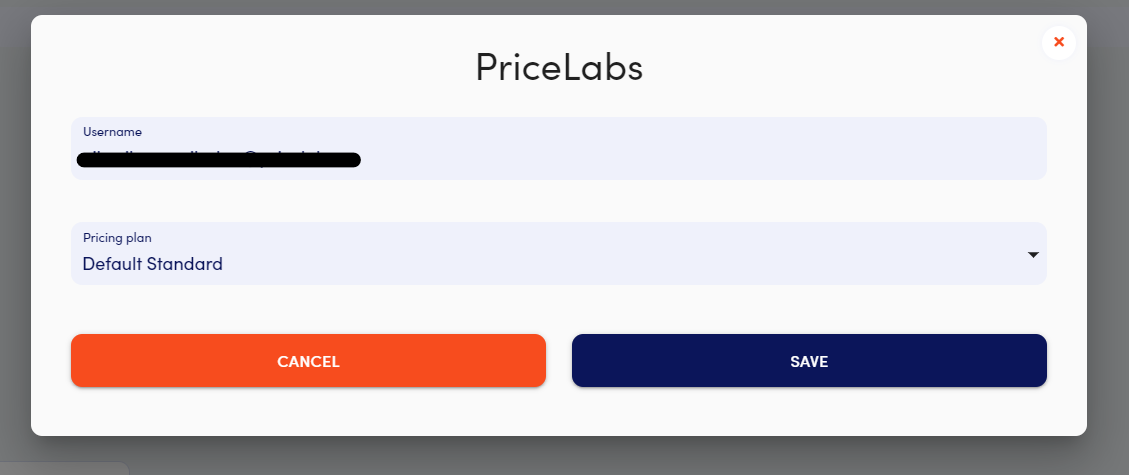Click the orange X icon at top right
The image size is (1129, 475).
tap(1058, 42)
